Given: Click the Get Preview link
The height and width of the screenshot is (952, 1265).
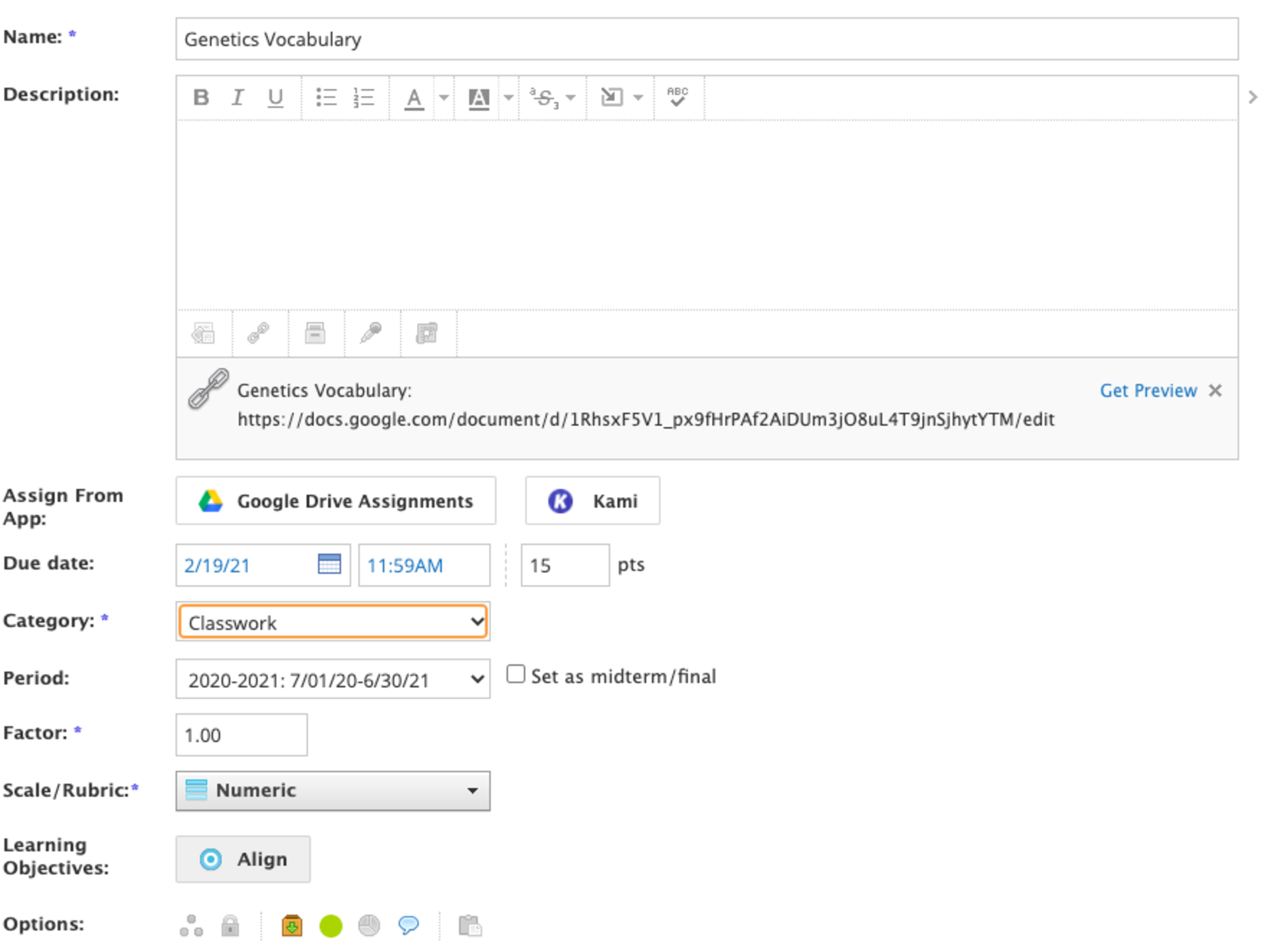Looking at the screenshot, I should coord(1148,391).
